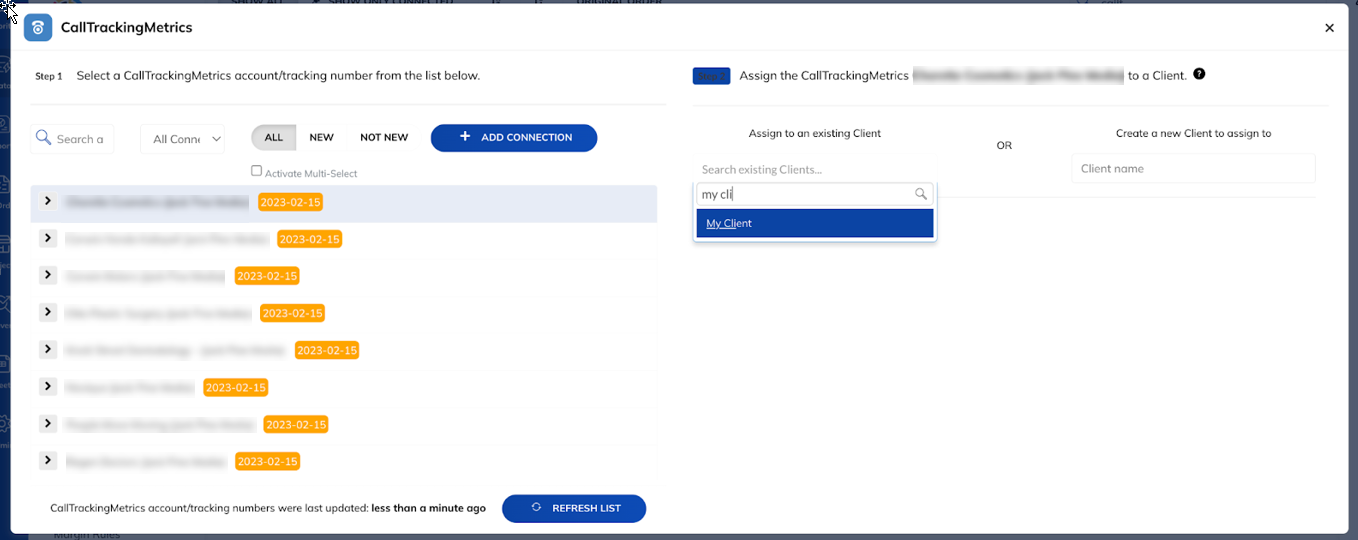
Task: Click 'Create a new Client to assign to' label
Action: point(1193,133)
